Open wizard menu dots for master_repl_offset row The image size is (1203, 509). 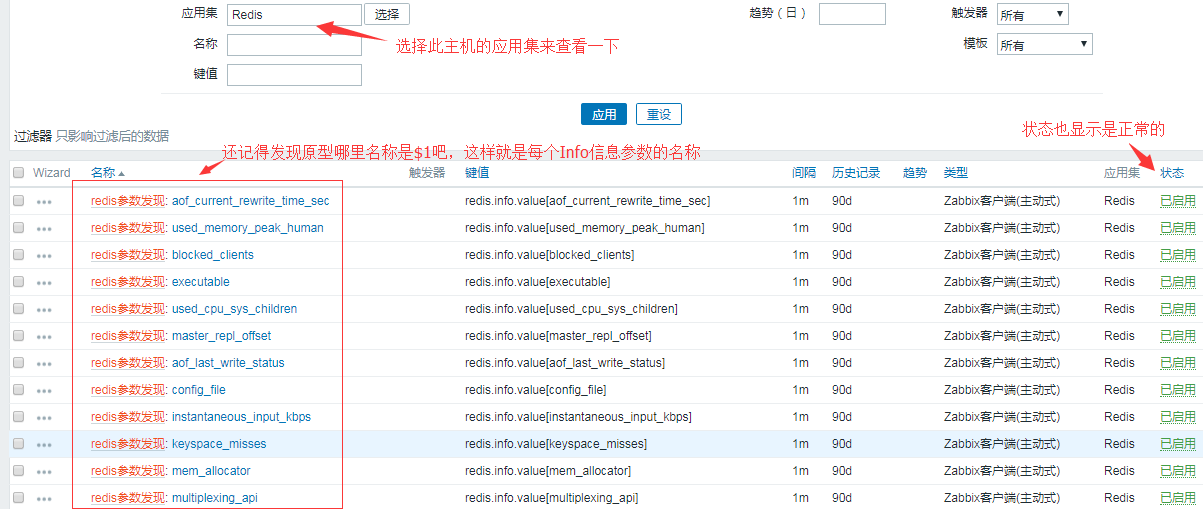tap(43, 336)
